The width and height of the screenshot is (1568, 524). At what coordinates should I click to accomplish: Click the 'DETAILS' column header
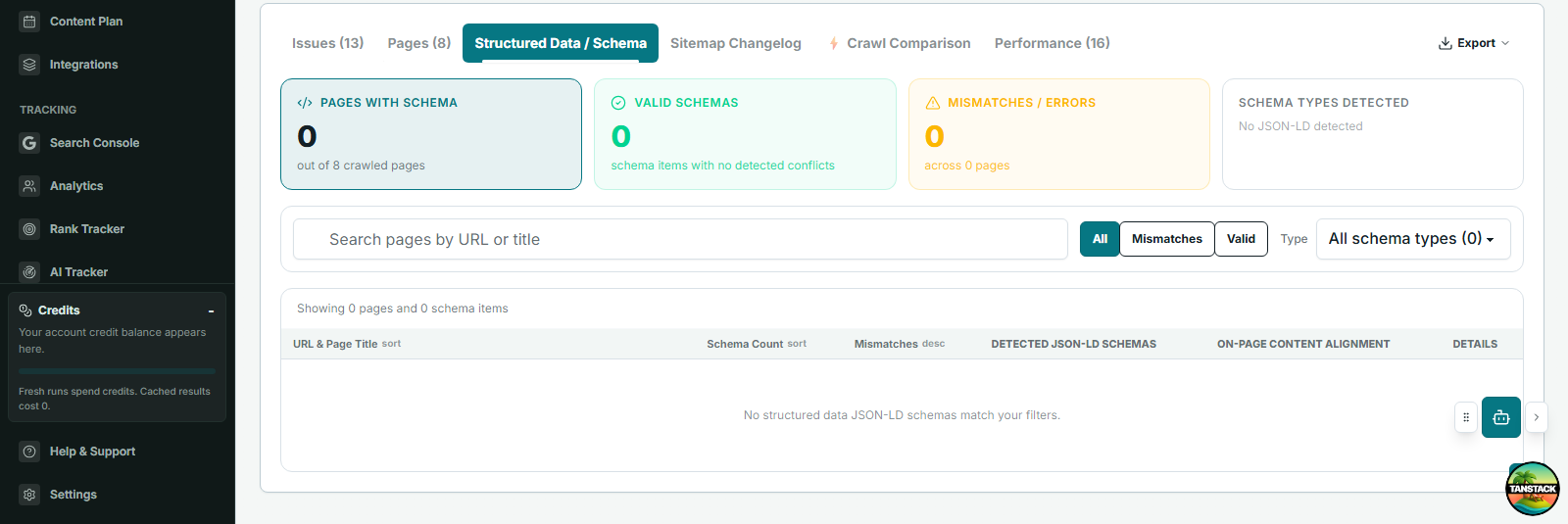click(x=1475, y=344)
